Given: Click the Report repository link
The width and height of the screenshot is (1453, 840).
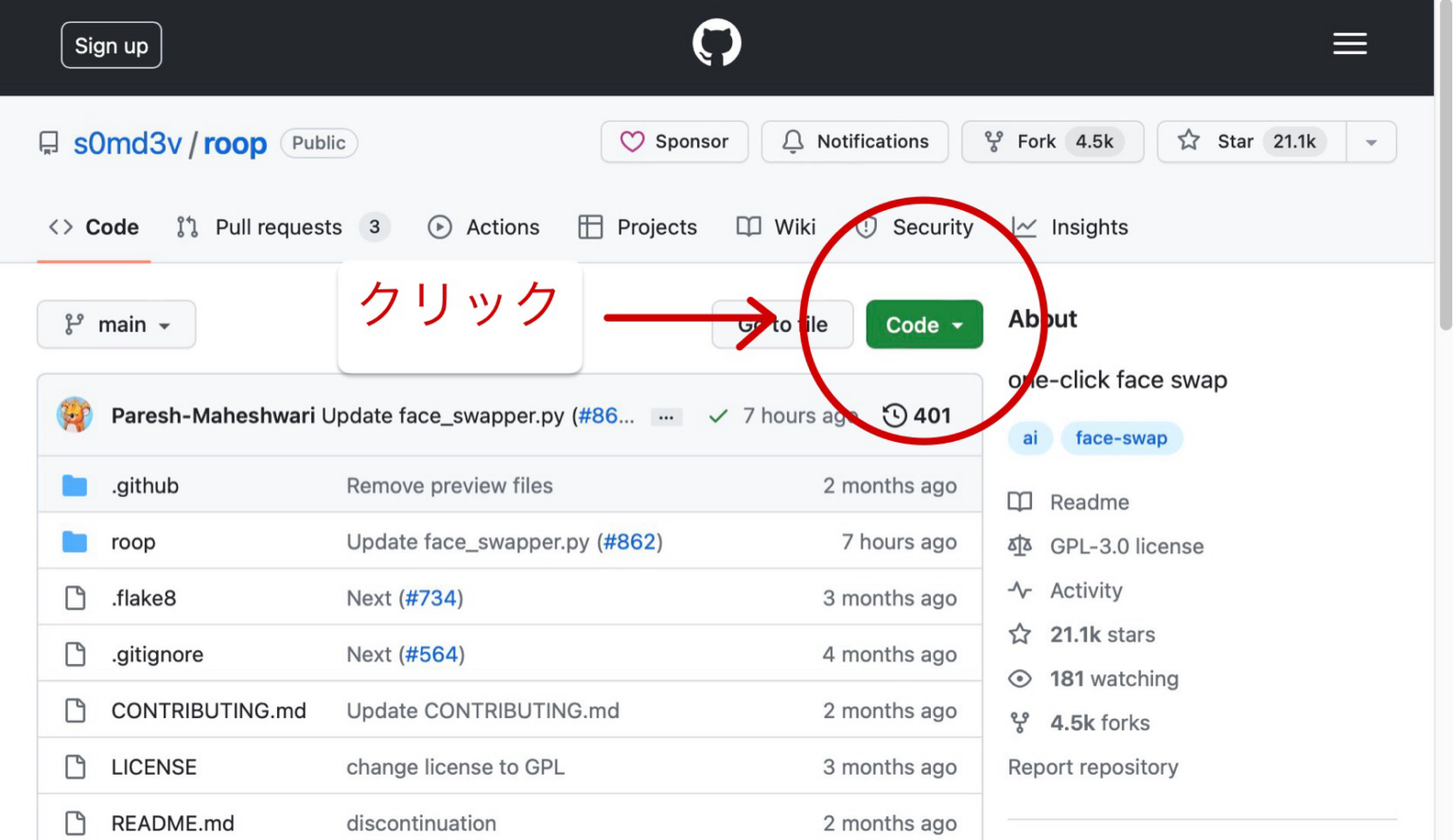Looking at the screenshot, I should (1093, 767).
